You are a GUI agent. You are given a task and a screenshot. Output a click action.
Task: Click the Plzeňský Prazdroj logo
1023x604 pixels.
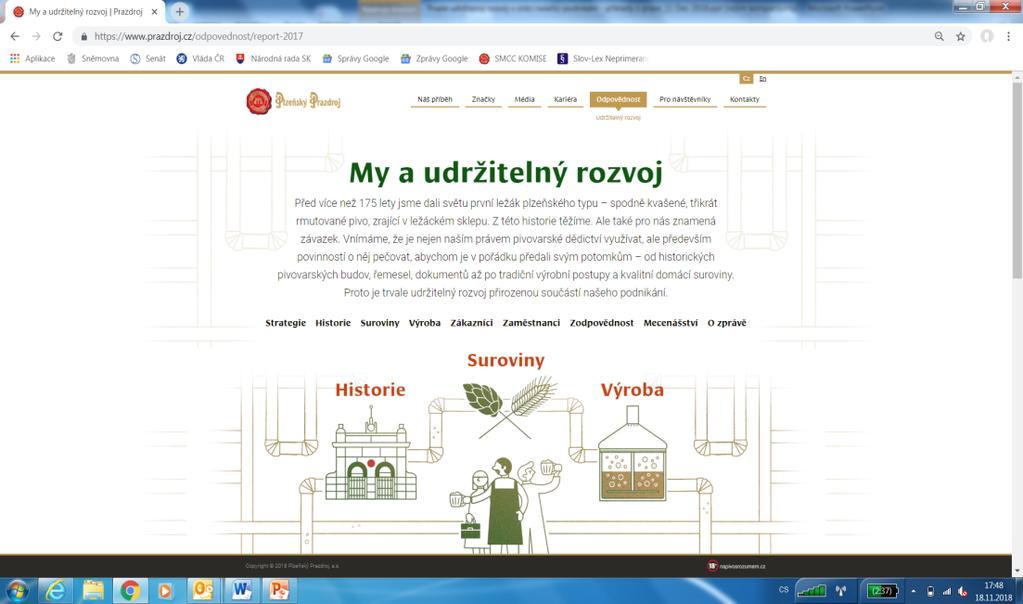pos(294,101)
